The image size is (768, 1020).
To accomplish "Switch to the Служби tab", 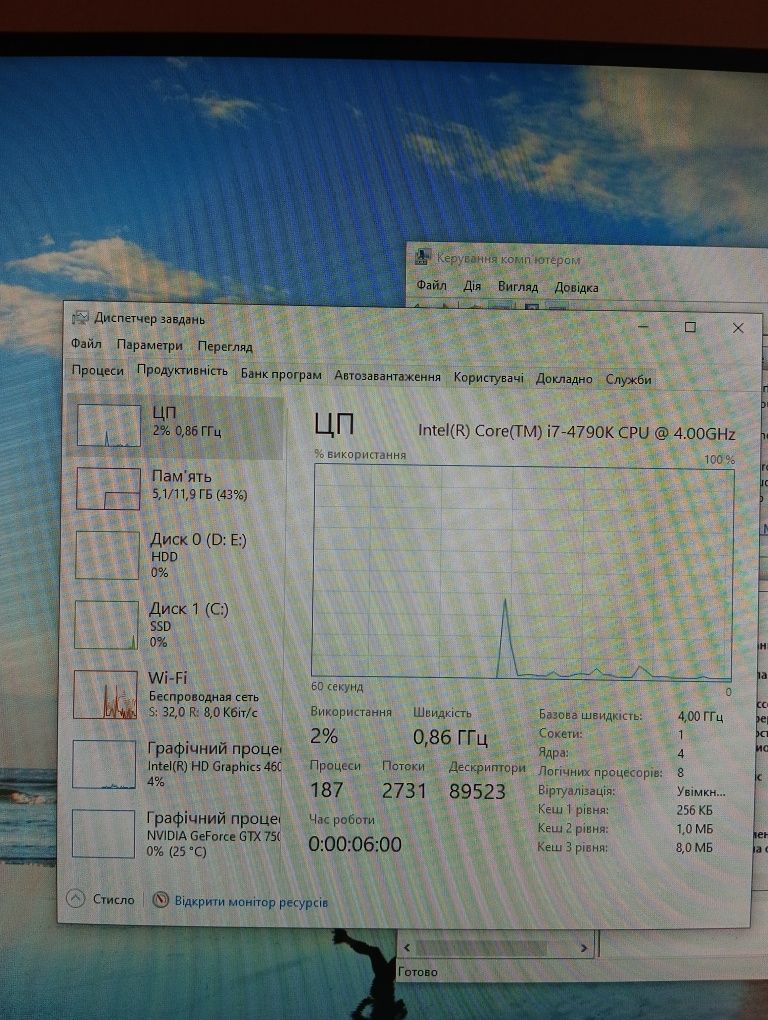I will 628,379.
